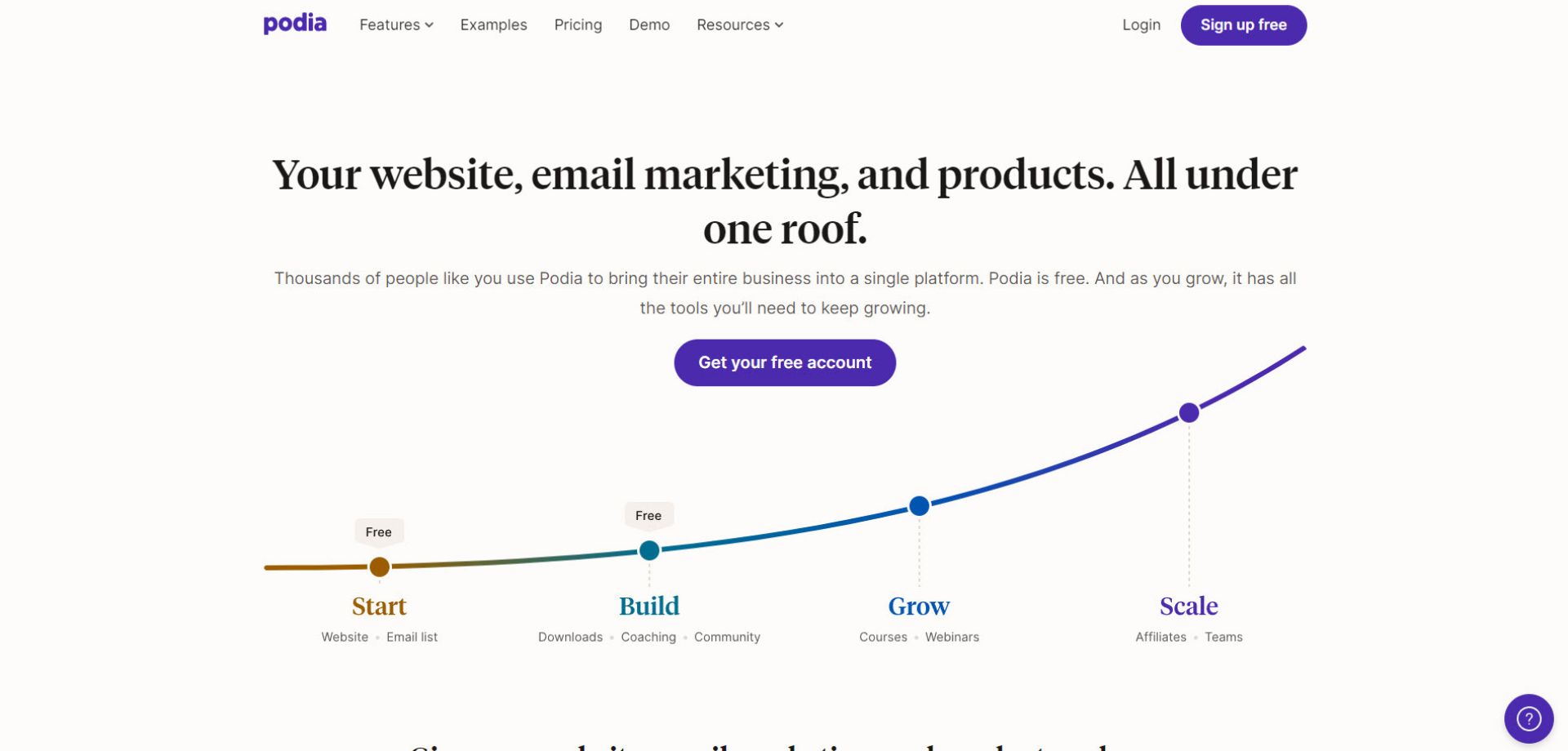Click Get your free account button
1568x751 pixels.
tap(784, 362)
